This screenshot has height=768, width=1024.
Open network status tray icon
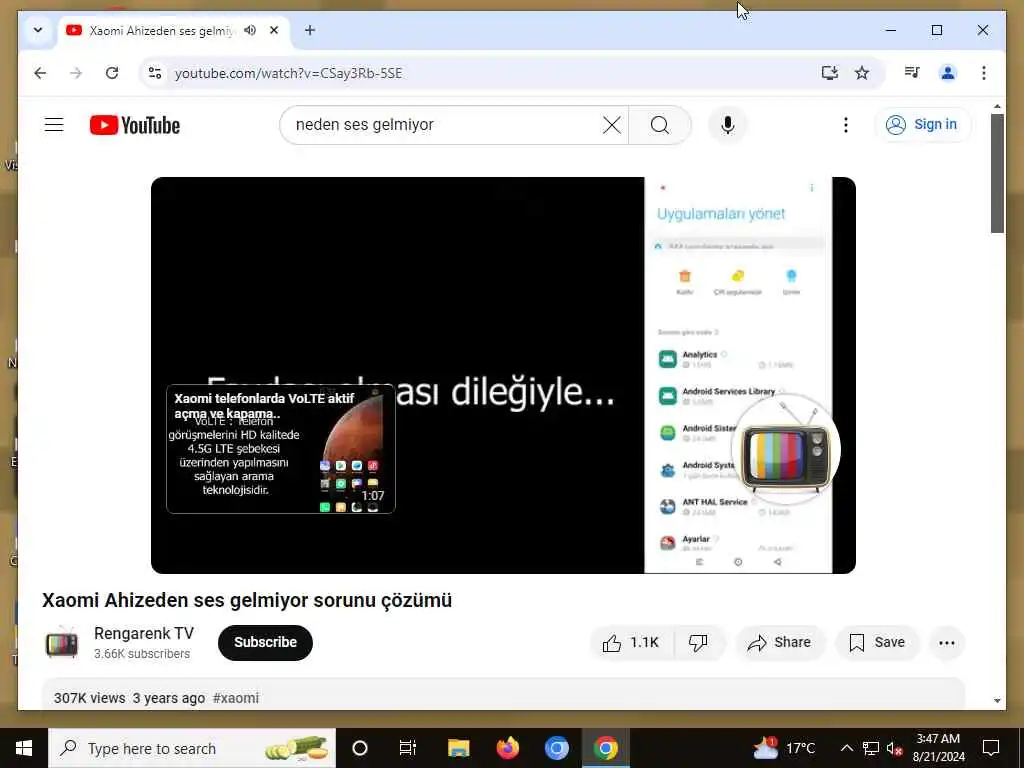click(871, 748)
